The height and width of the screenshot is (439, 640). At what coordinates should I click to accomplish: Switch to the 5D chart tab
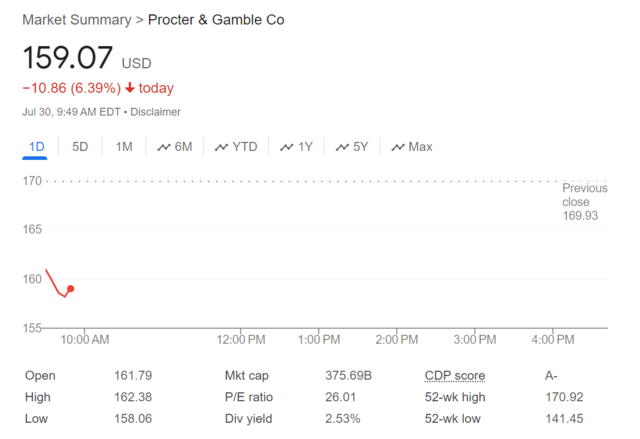(x=80, y=147)
